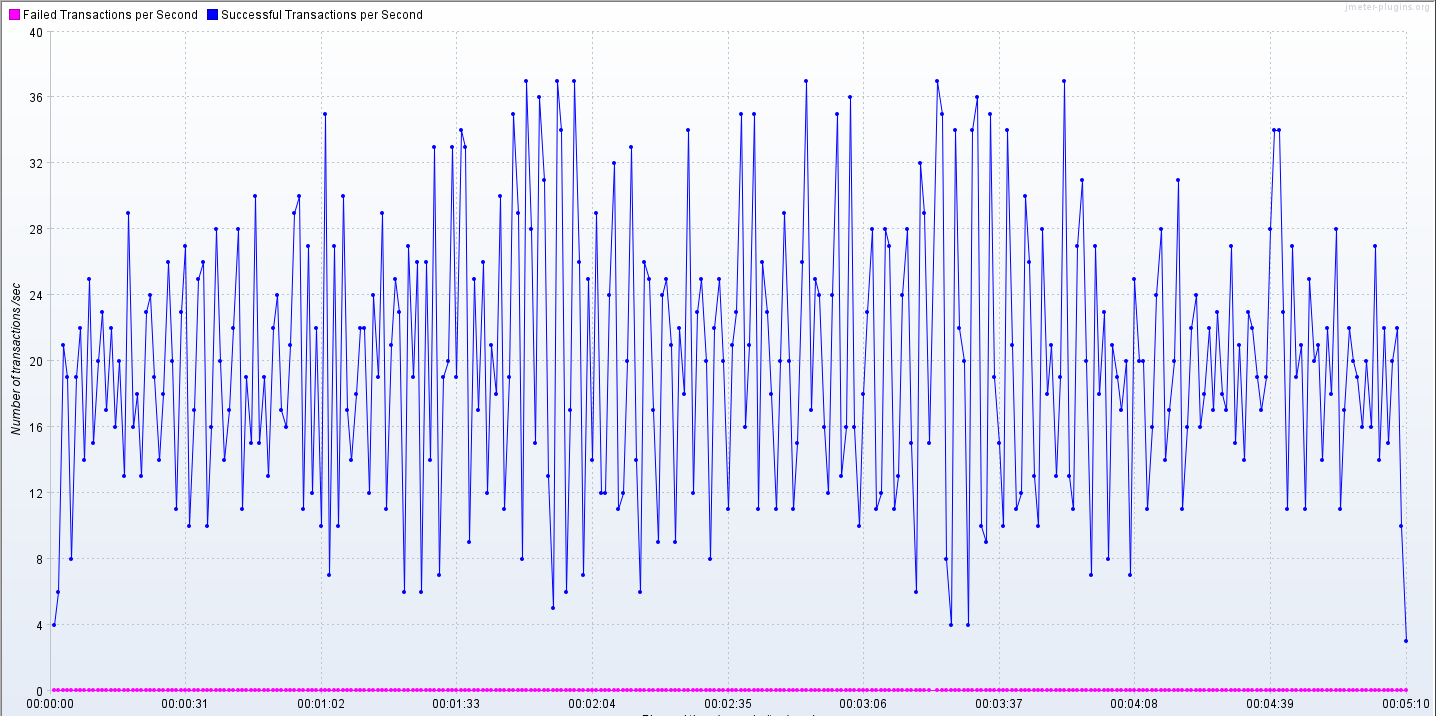Click the 'Number of transactions /sec' axis title

point(16,360)
